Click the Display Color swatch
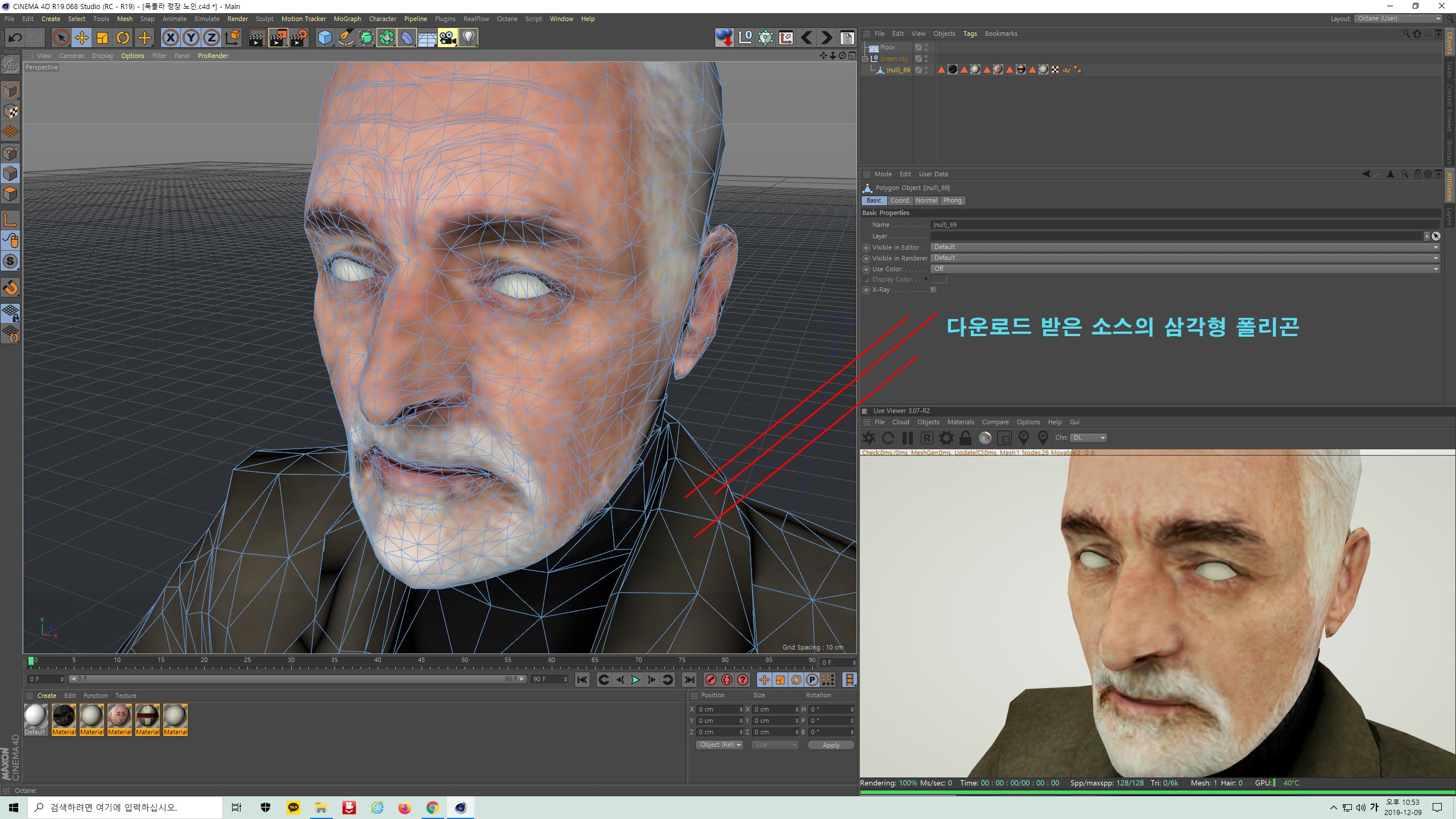Image resolution: width=1456 pixels, height=819 pixels. point(938,279)
